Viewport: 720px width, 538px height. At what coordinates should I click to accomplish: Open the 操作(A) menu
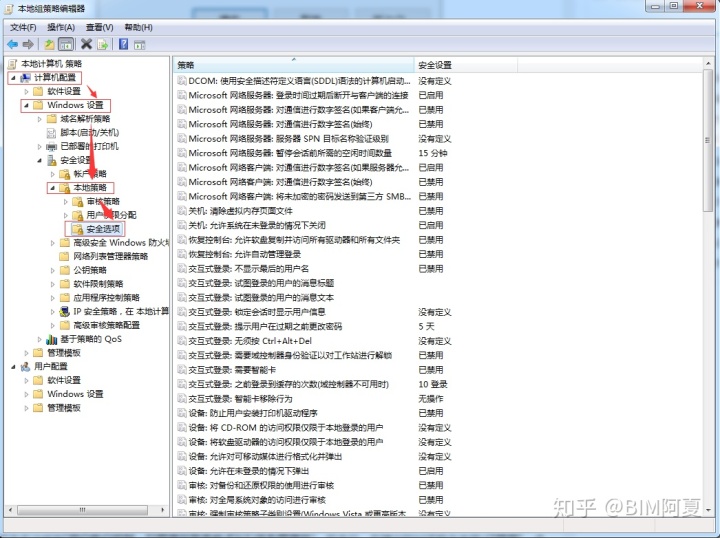coord(61,28)
